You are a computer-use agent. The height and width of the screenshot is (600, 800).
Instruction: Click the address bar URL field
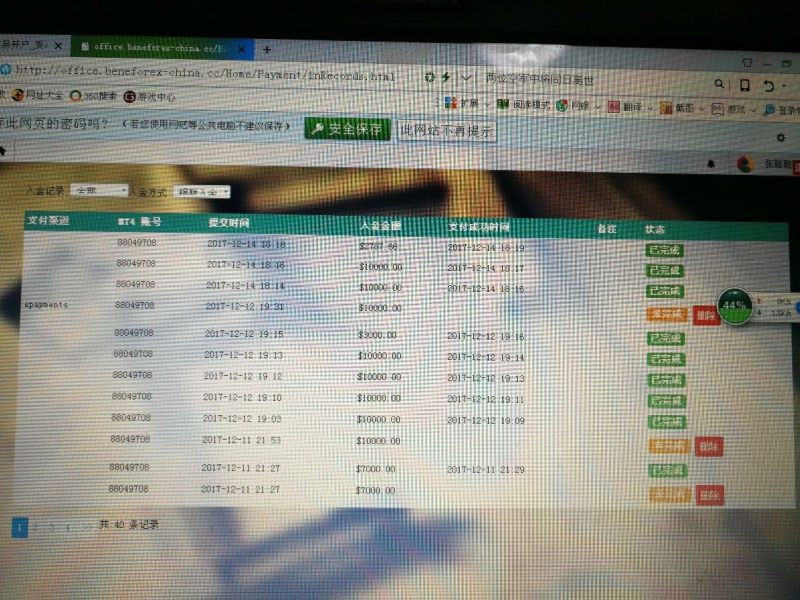coord(200,73)
